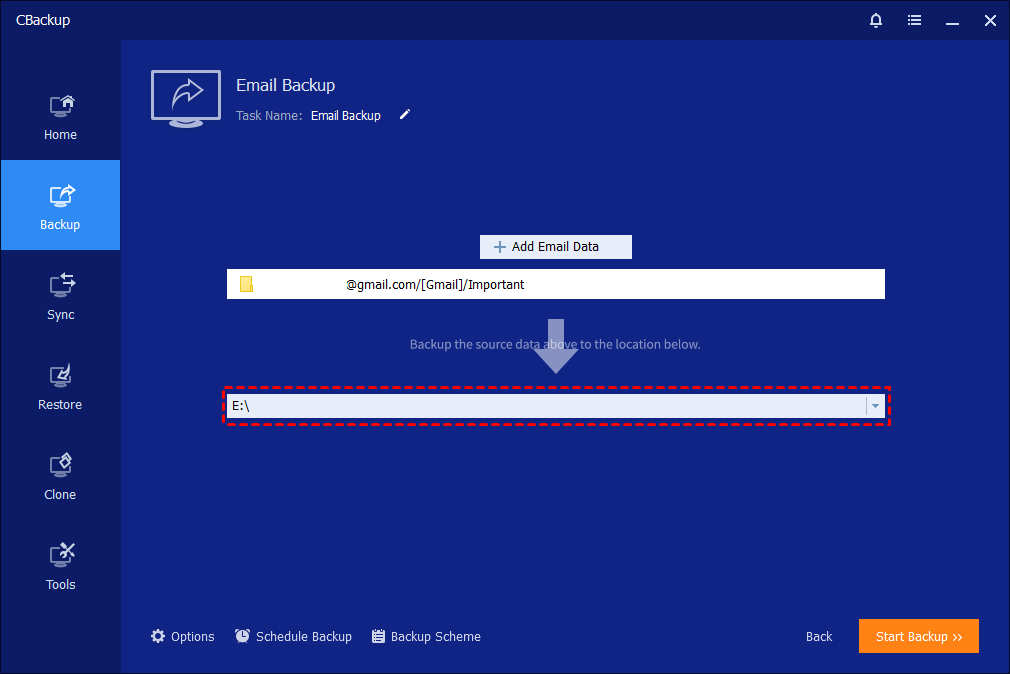Click the Schedule Backup clock icon

click(x=243, y=636)
